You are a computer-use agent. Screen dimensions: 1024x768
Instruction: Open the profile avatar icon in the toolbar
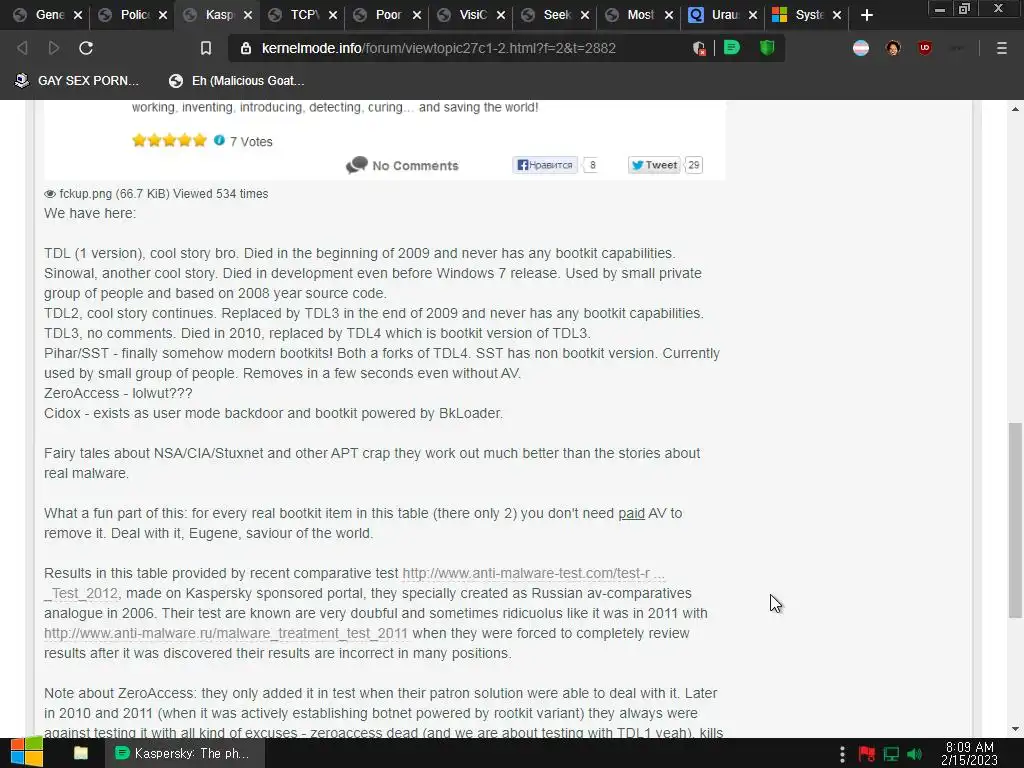pos(893,48)
